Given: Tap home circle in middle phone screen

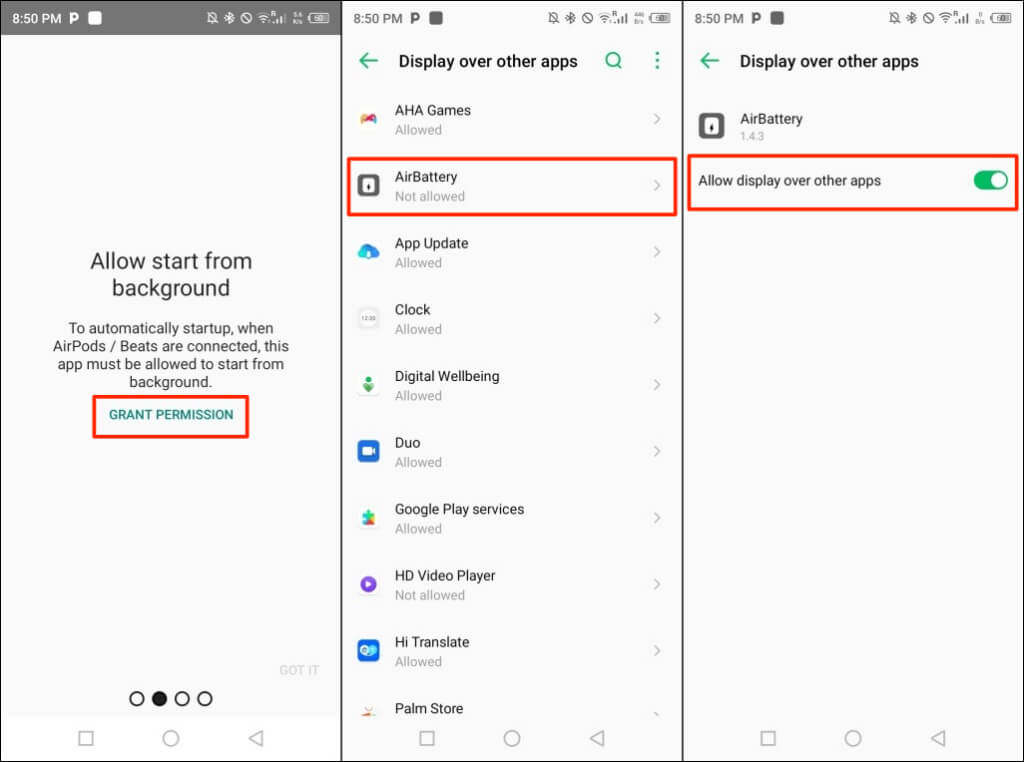Looking at the screenshot, I should [512, 738].
